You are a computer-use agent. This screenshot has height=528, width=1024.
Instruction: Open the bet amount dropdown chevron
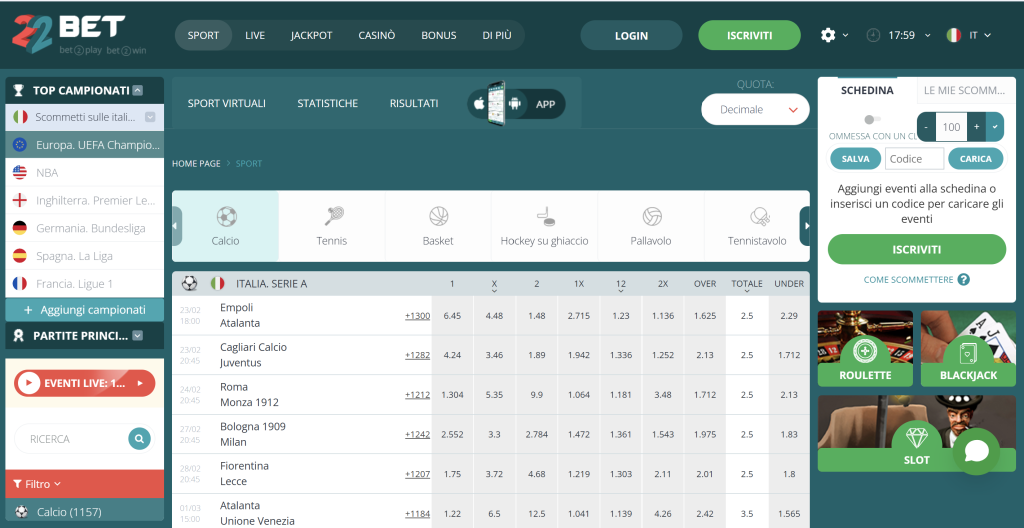point(995,127)
